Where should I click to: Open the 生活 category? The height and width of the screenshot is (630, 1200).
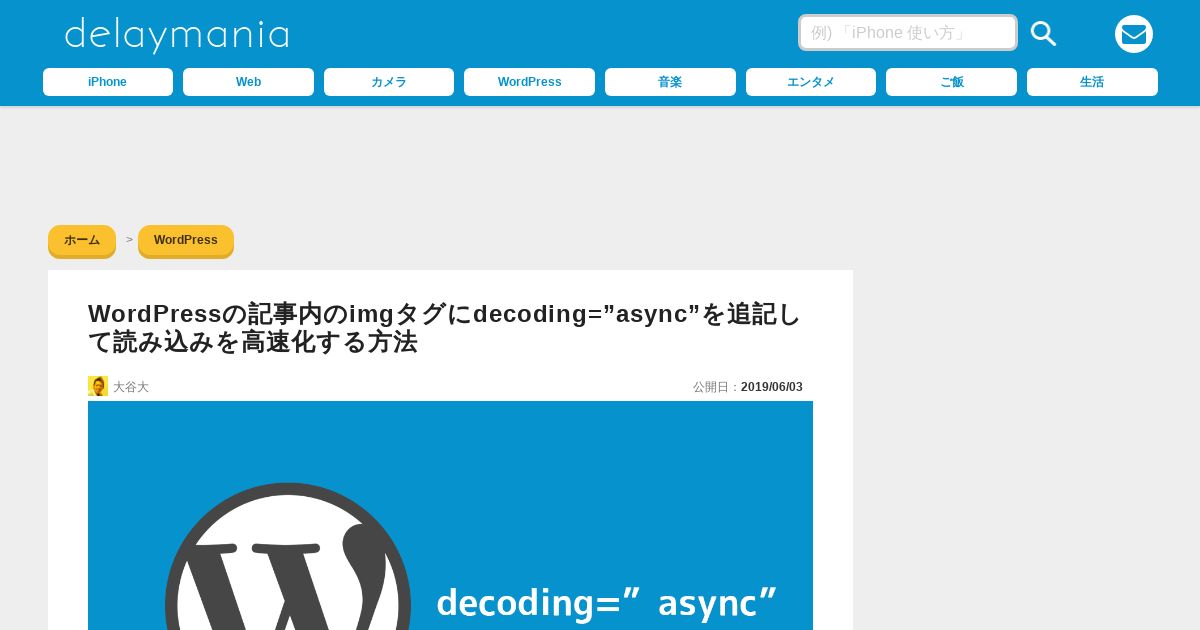click(1092, 82)
